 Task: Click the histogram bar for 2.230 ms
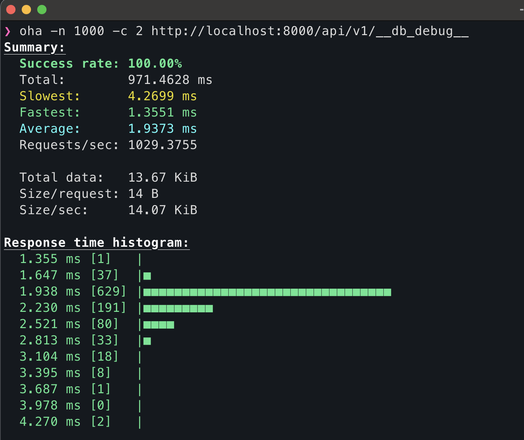click(x=178, y=308)
